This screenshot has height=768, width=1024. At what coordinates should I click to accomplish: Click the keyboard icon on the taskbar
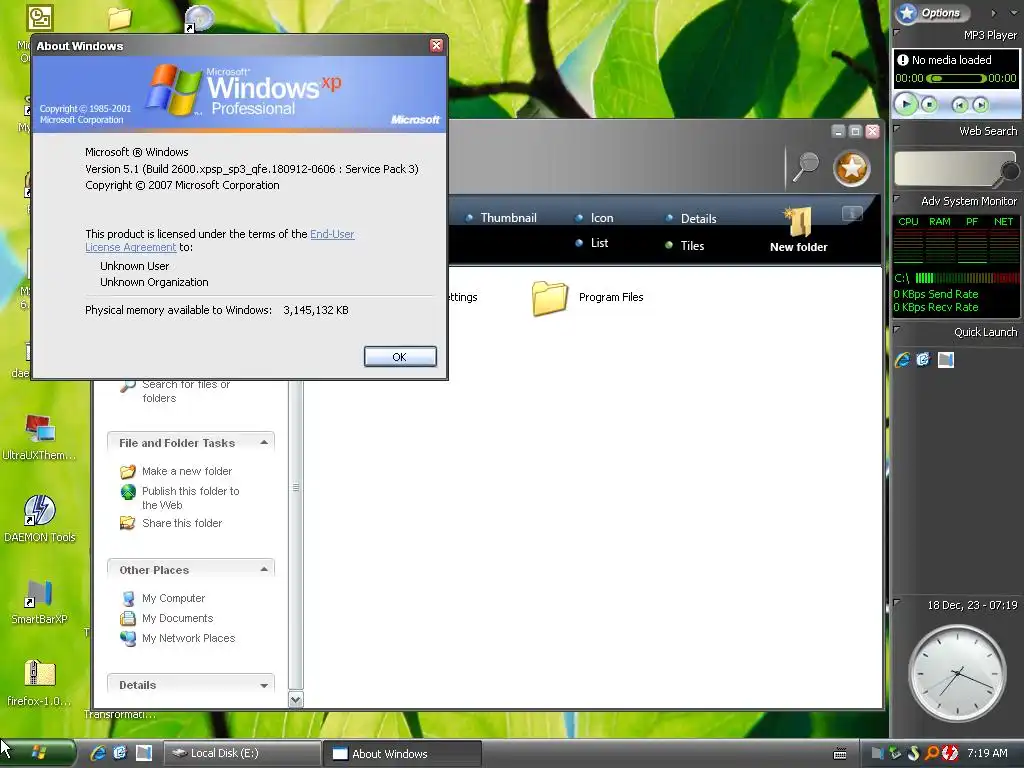pyautogui.click(x=840, y=754)
